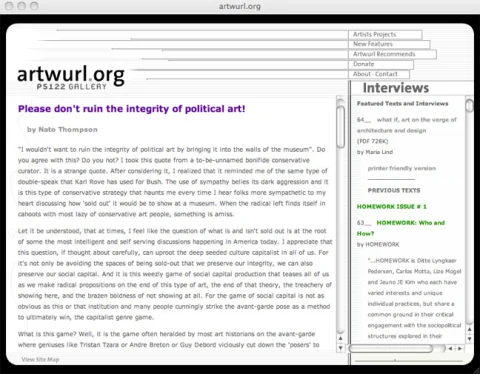Image resolution: width=480 pixels, height=374 pixels.
Task: Click the paragraph starting 'Let it be understood'
Action: point(175,274)
